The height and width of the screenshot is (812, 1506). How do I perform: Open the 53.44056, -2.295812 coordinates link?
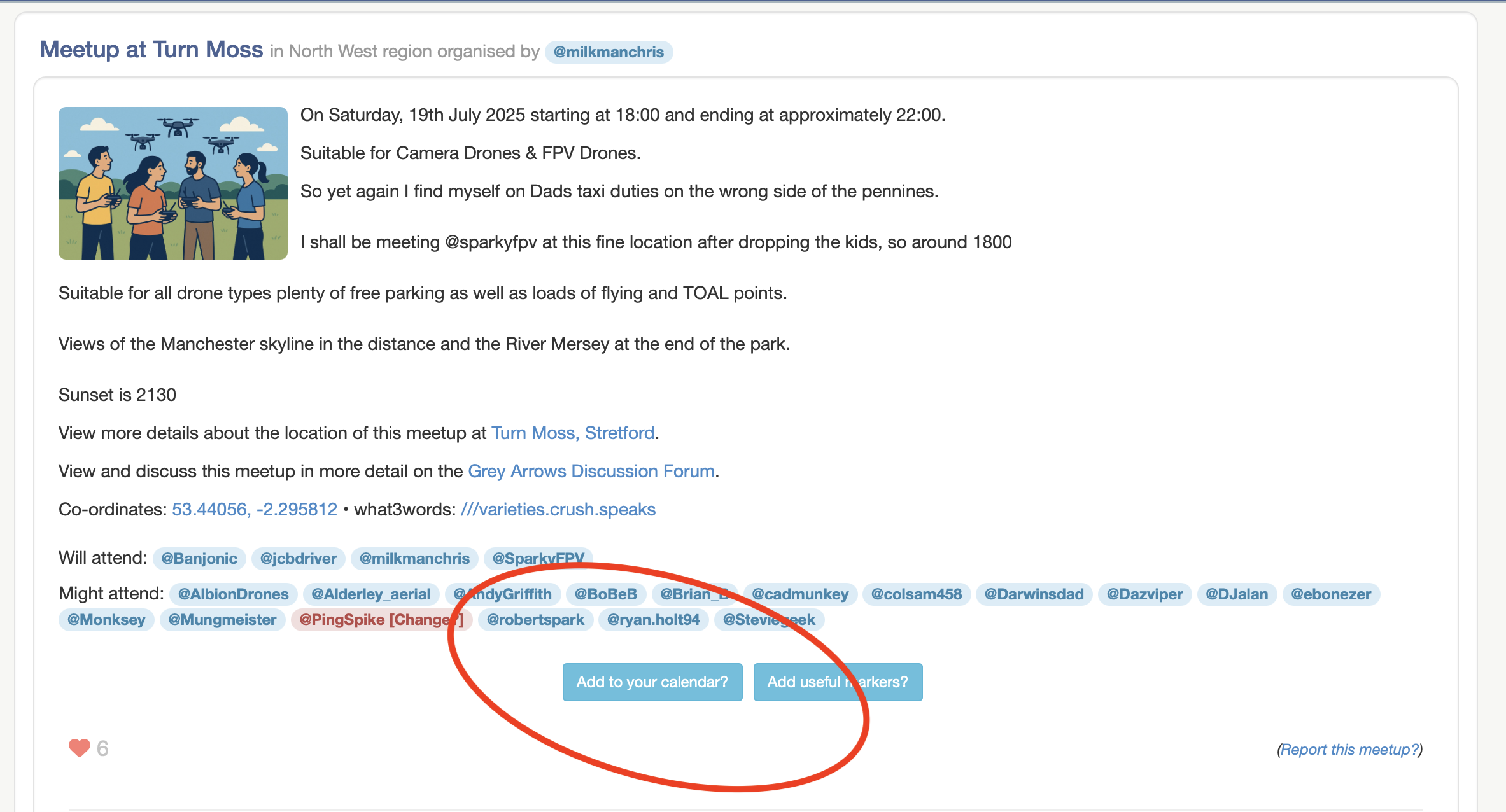point(254,509)
